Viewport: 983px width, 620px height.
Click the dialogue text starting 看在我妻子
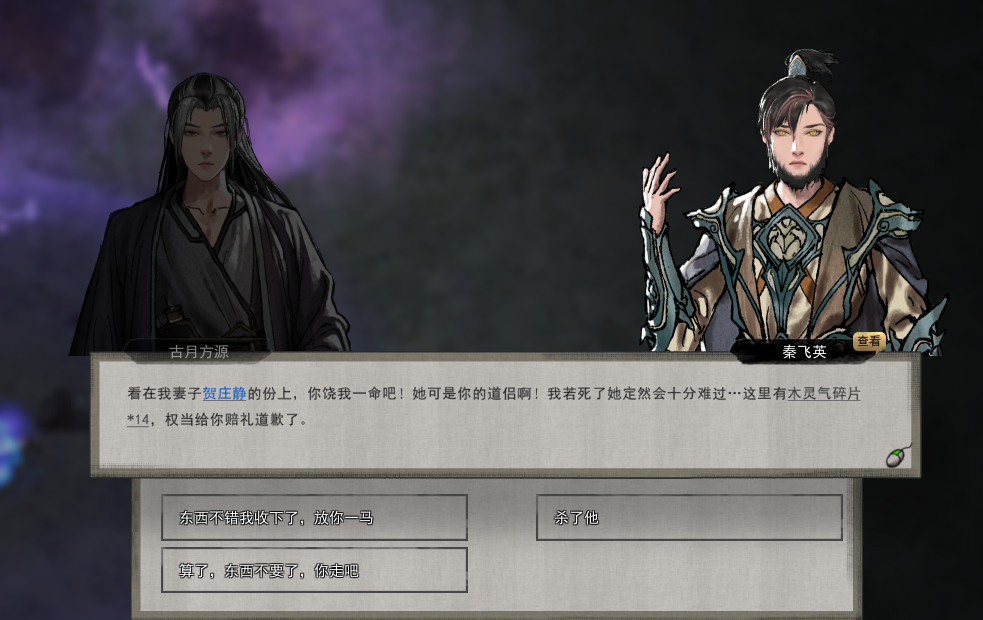(x=494, y=406)
